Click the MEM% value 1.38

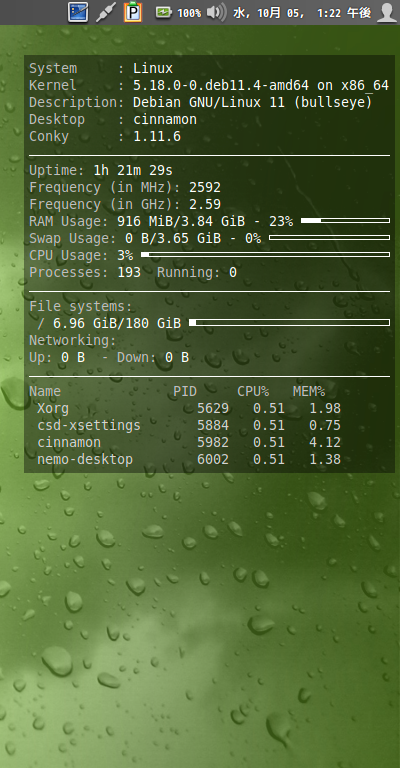(x=325, y=459)
